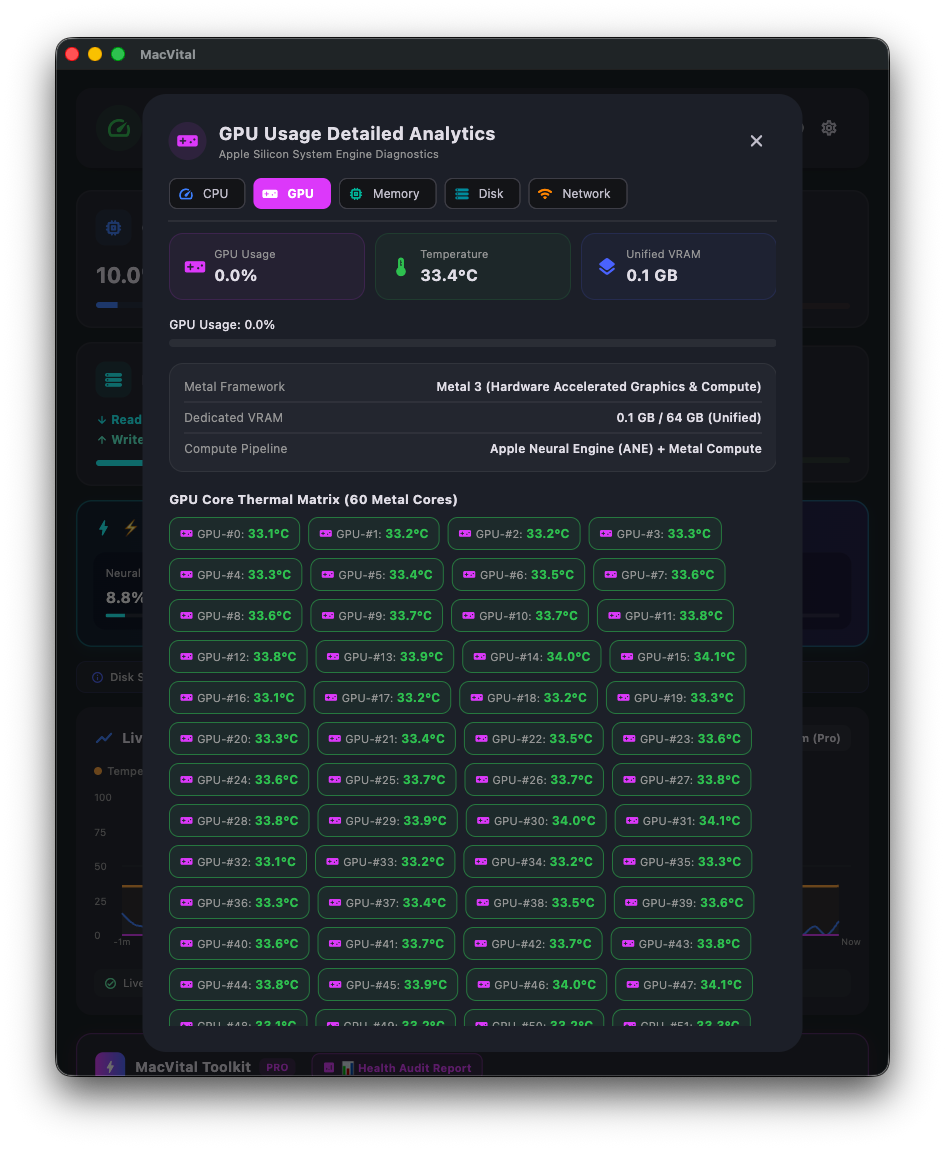The height and width of the screenshot is (1150, 945).
Task: Click the disk stack icon in background card
Action: tap(114, 380)
